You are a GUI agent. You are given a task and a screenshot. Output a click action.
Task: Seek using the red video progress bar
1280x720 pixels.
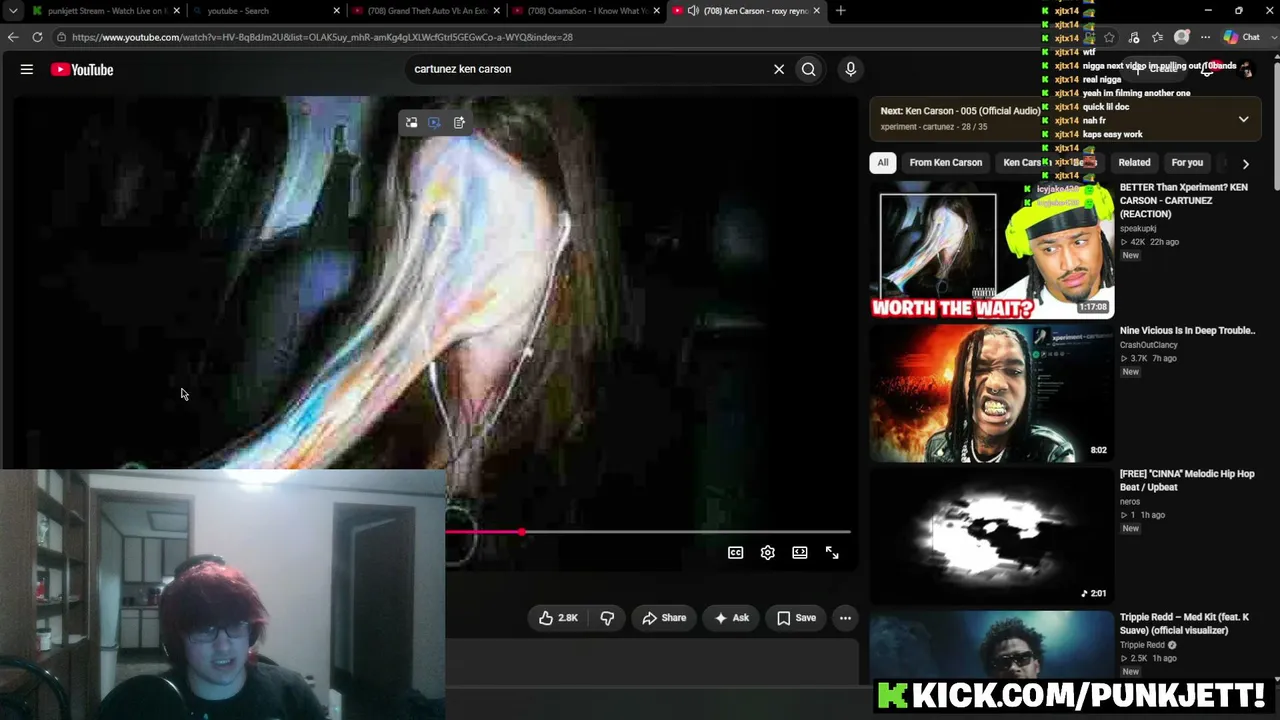point(648,532)
